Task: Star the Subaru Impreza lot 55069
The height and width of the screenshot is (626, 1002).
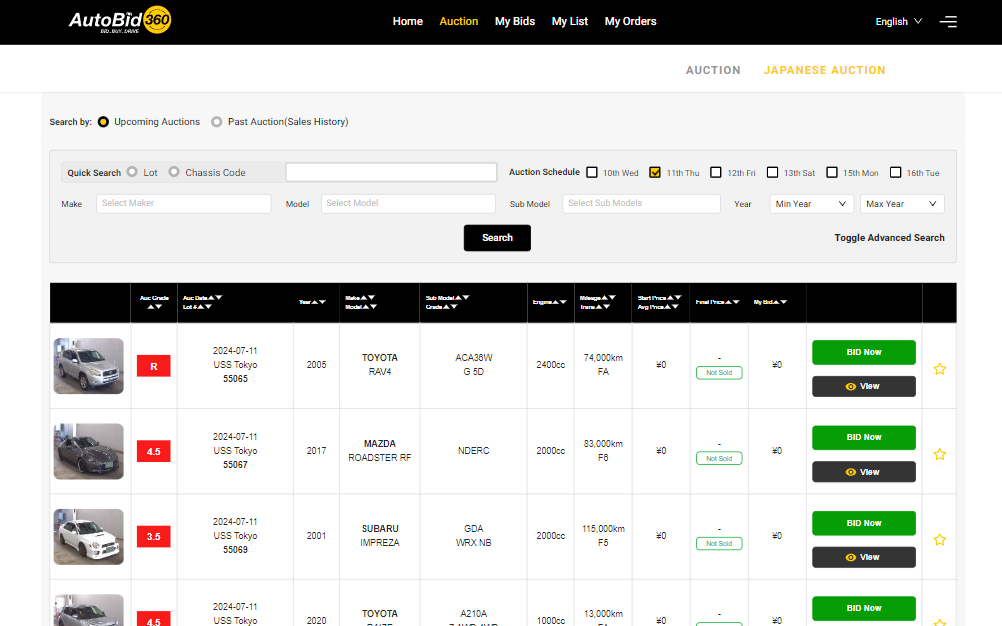Action: [x=939, y=540]
